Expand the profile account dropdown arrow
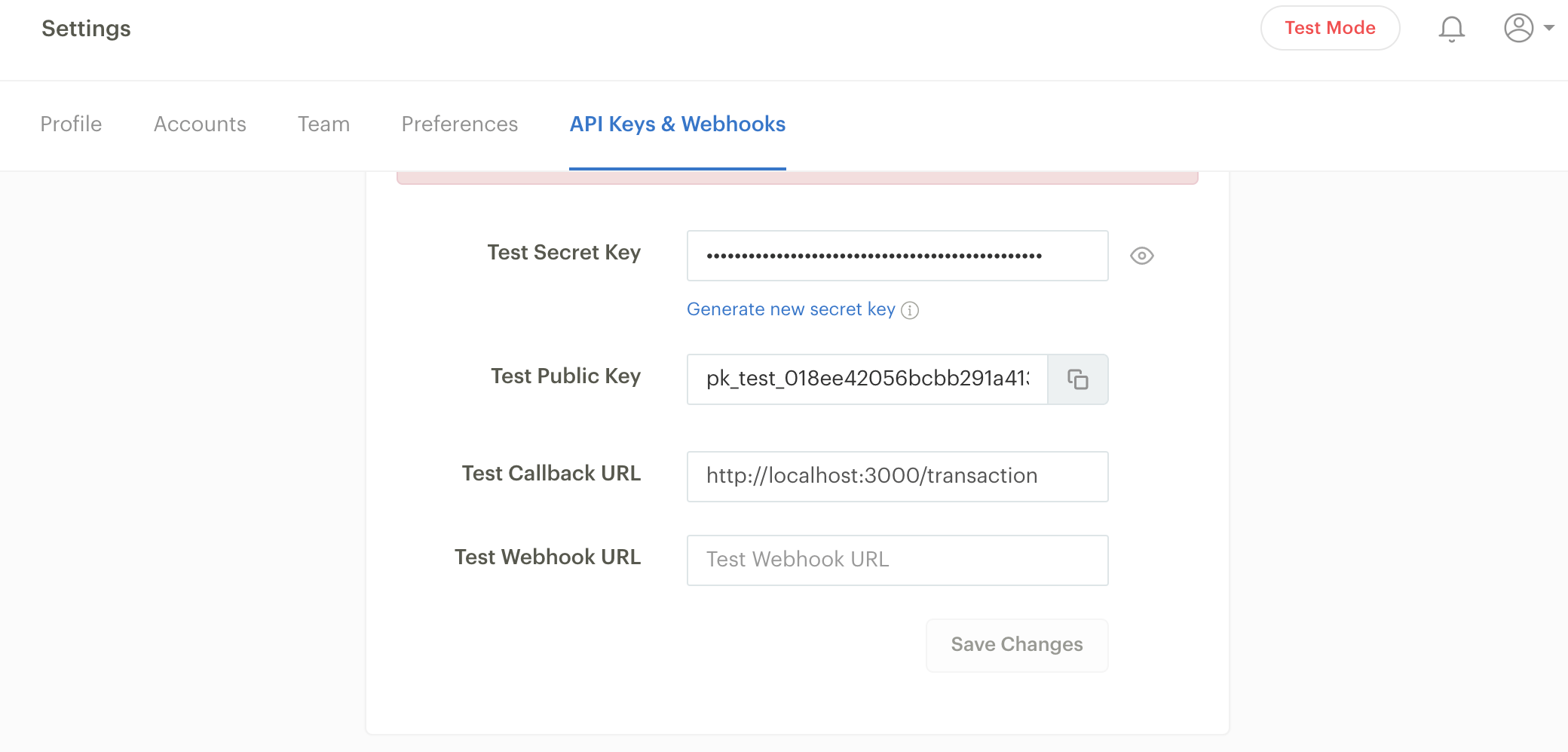Image resolution: width=1568 pixels, height=752 pixels. (x=1550, y=28)
